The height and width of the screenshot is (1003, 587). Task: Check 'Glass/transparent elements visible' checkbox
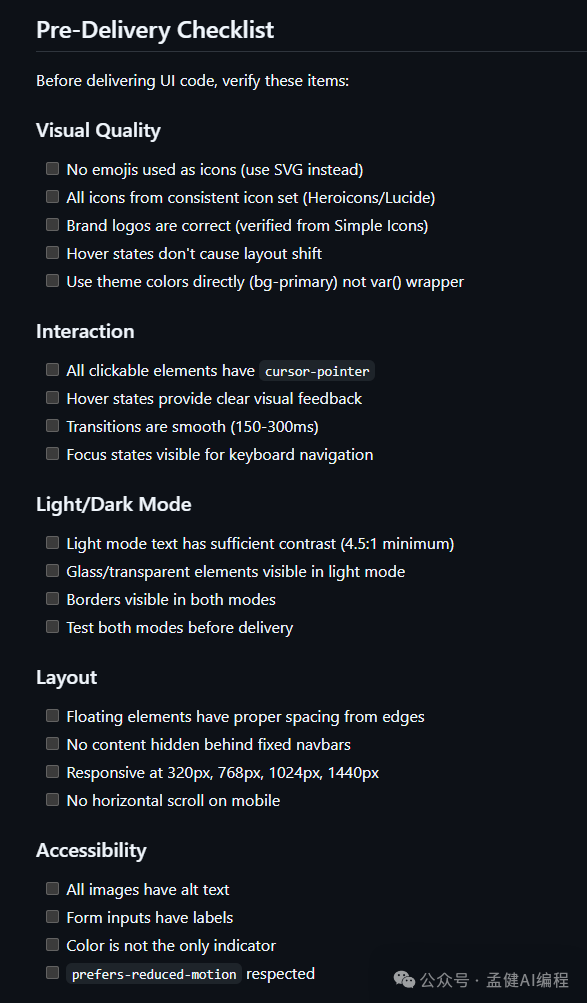[52, 571]
